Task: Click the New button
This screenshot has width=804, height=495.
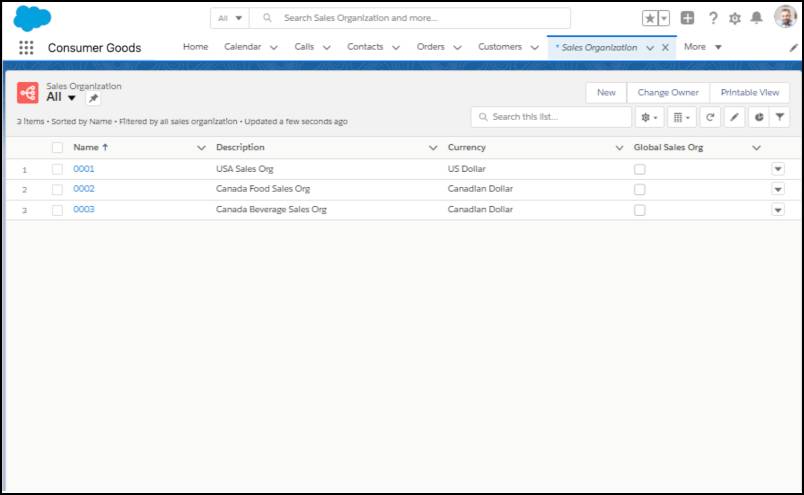Action: point(606,93)
